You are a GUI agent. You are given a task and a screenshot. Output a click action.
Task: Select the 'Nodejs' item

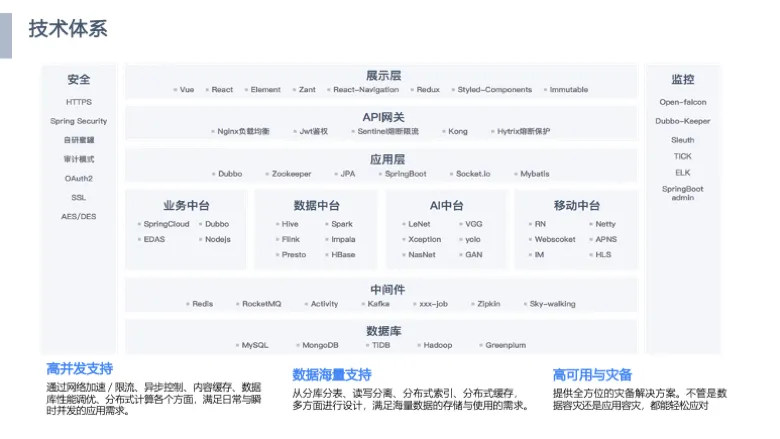point(218,239)
